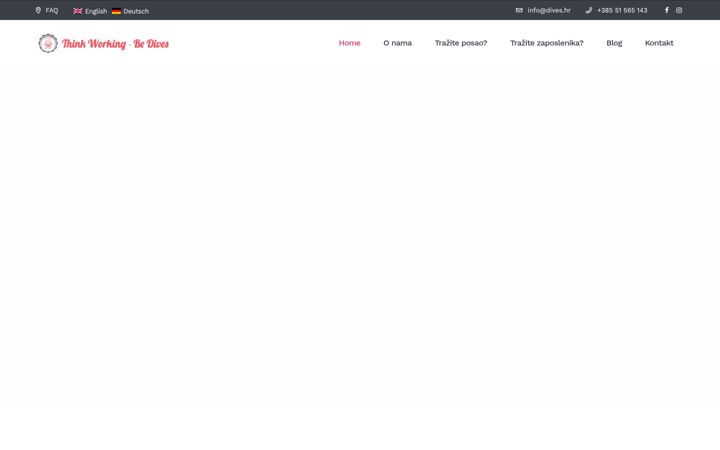Open the Facebook page icon
Image resolution: width=720 pixels, height=450 pixels.
[666, 10]
